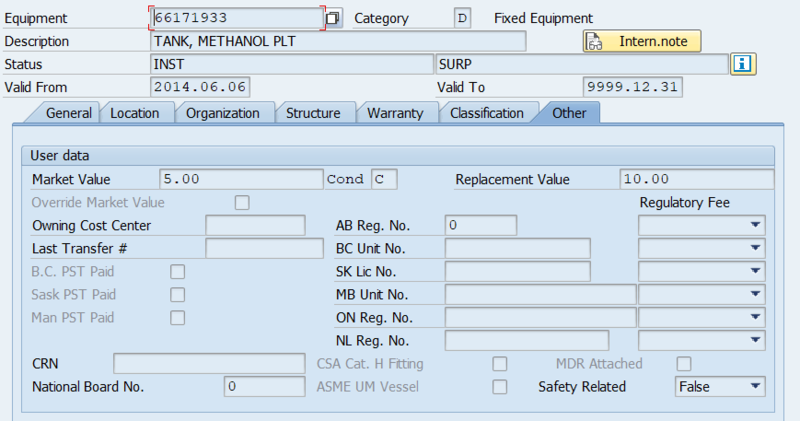Viewport: 800px width, 421px height.
Task: Switch to the Classification tab
Action: 487,113
